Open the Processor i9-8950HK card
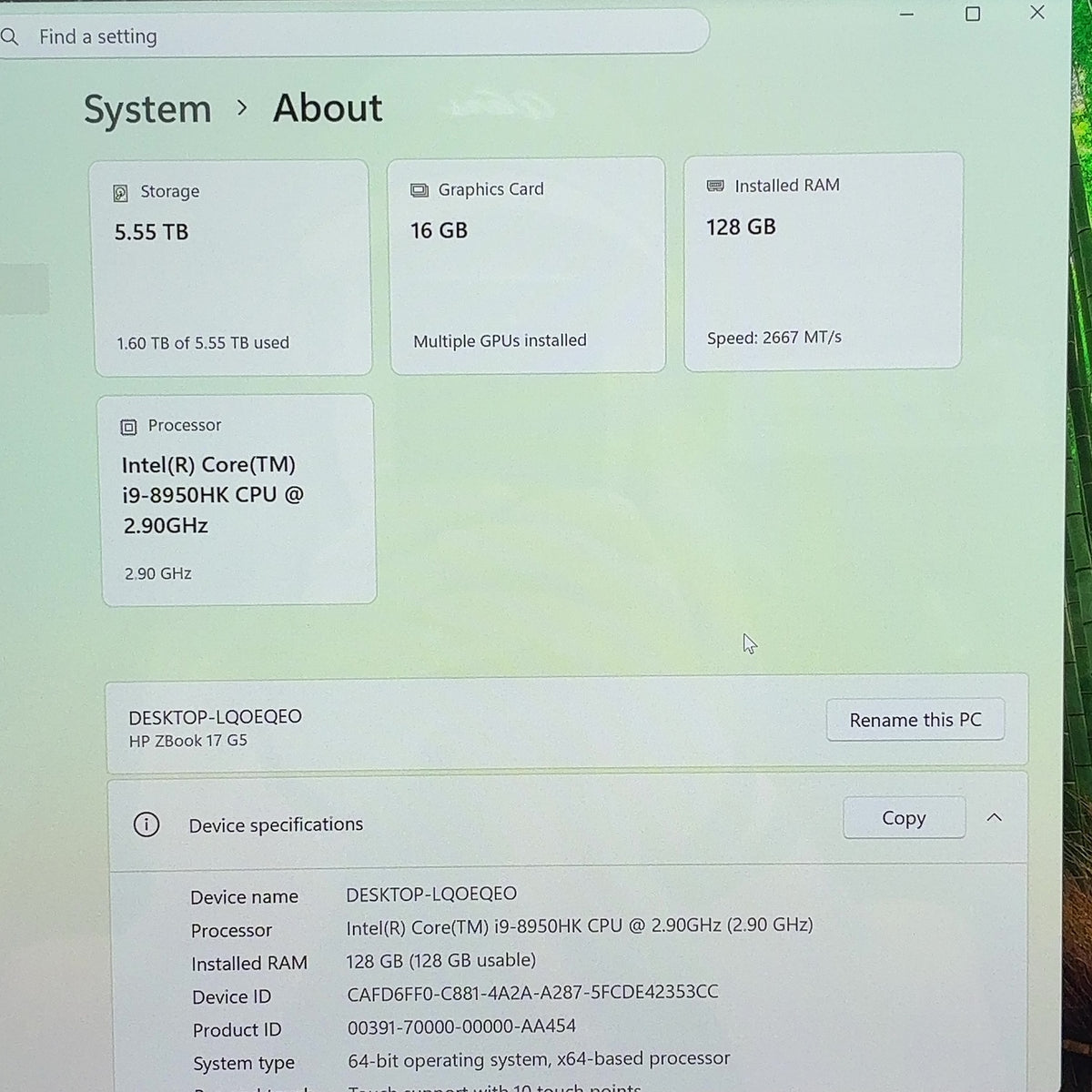Viewport: 1092px width, 1092px height. (x=238, y=500)
